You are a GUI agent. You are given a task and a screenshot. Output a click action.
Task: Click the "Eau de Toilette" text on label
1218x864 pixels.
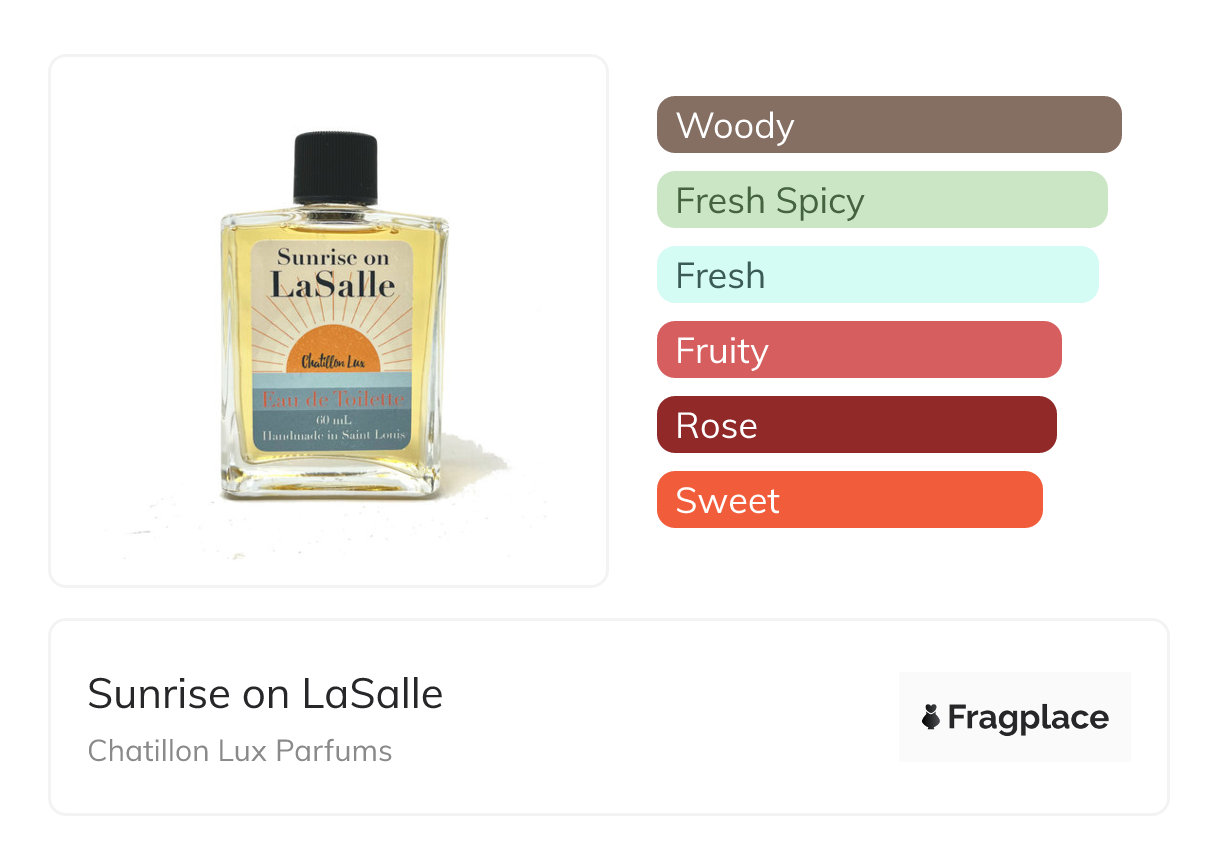pos(333,399)
